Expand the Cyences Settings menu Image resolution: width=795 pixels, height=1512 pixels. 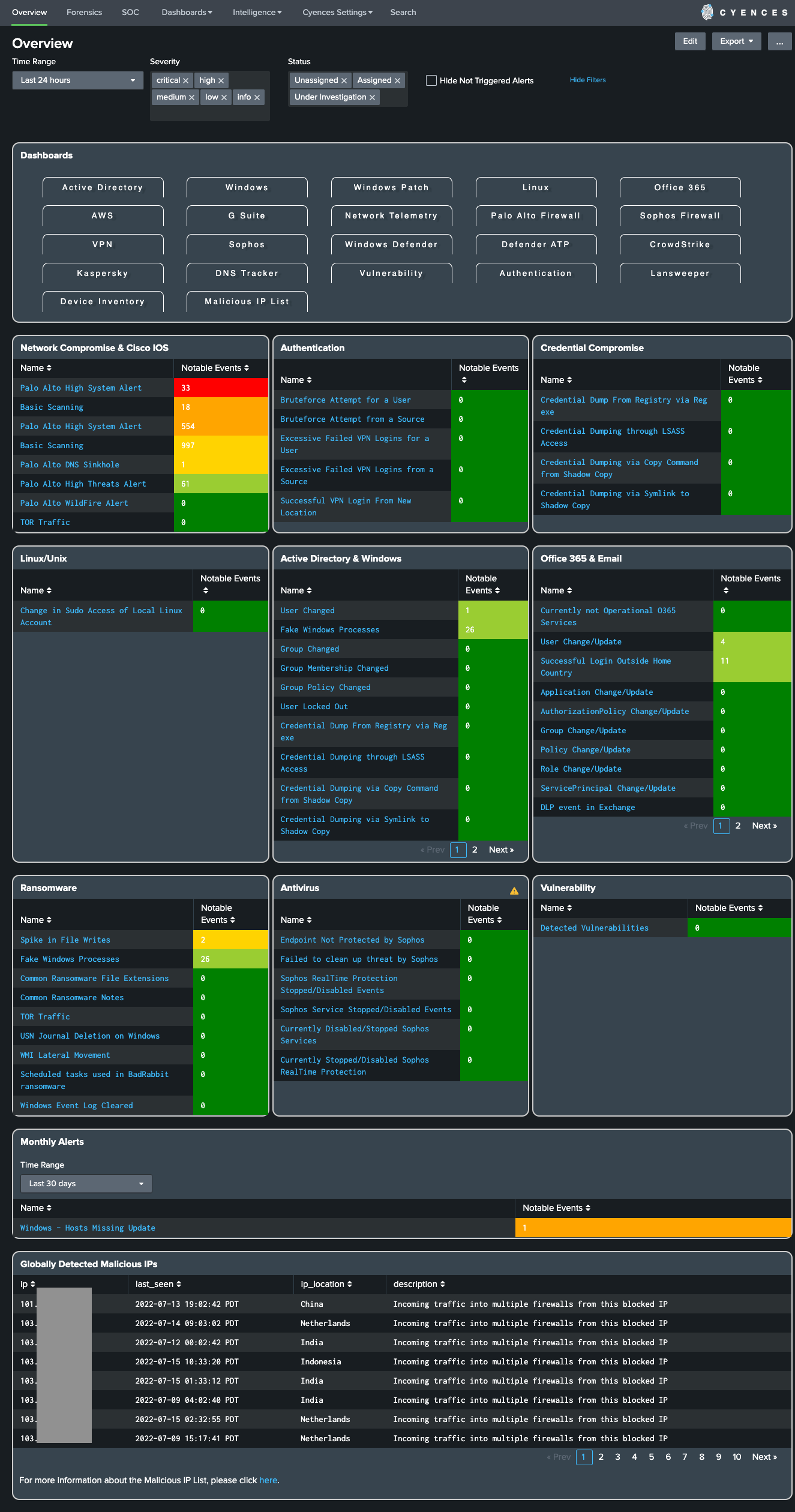(x=338, y=12)
